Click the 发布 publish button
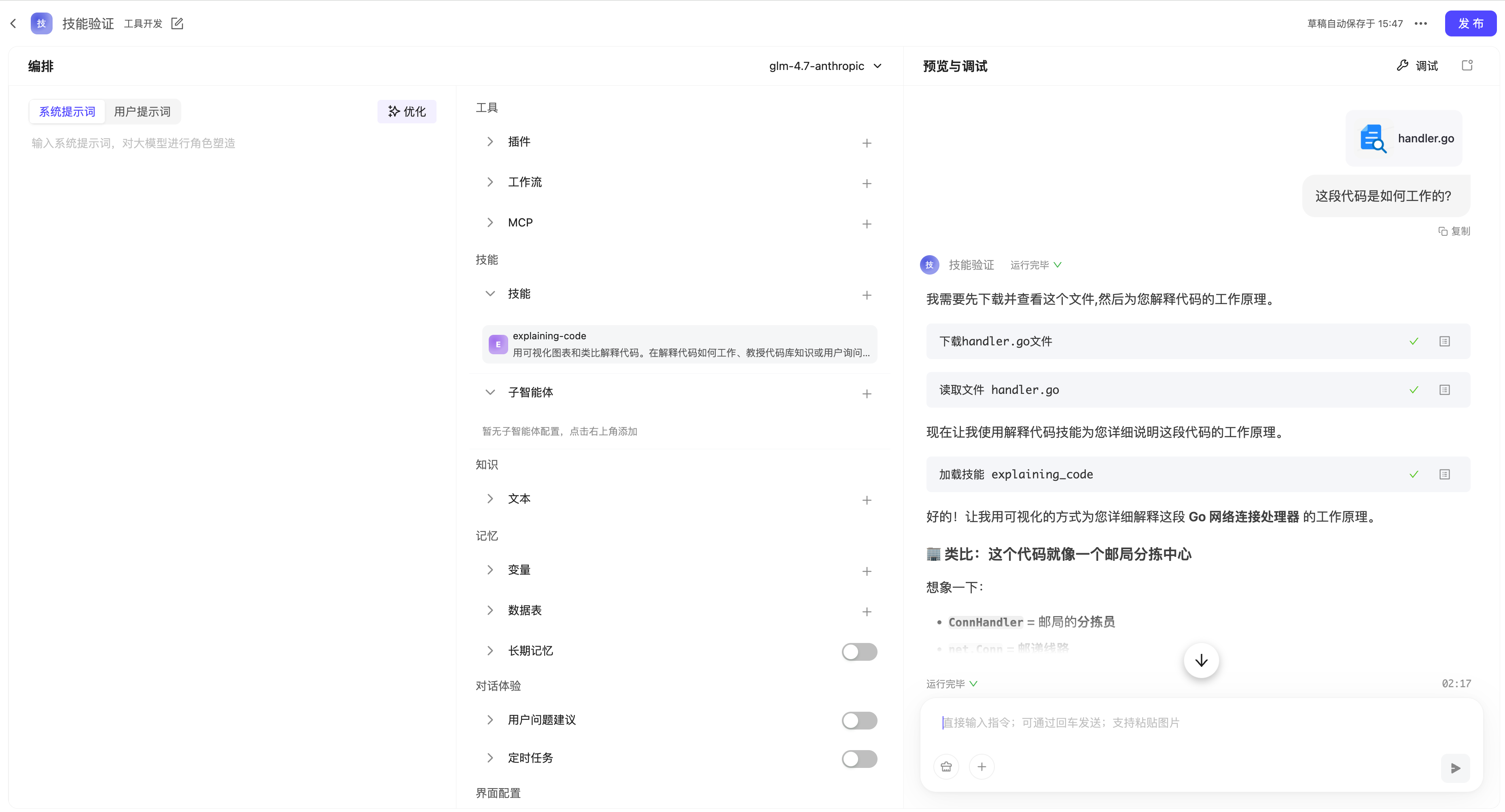Screen dimensions: 1505x812 1470,23
